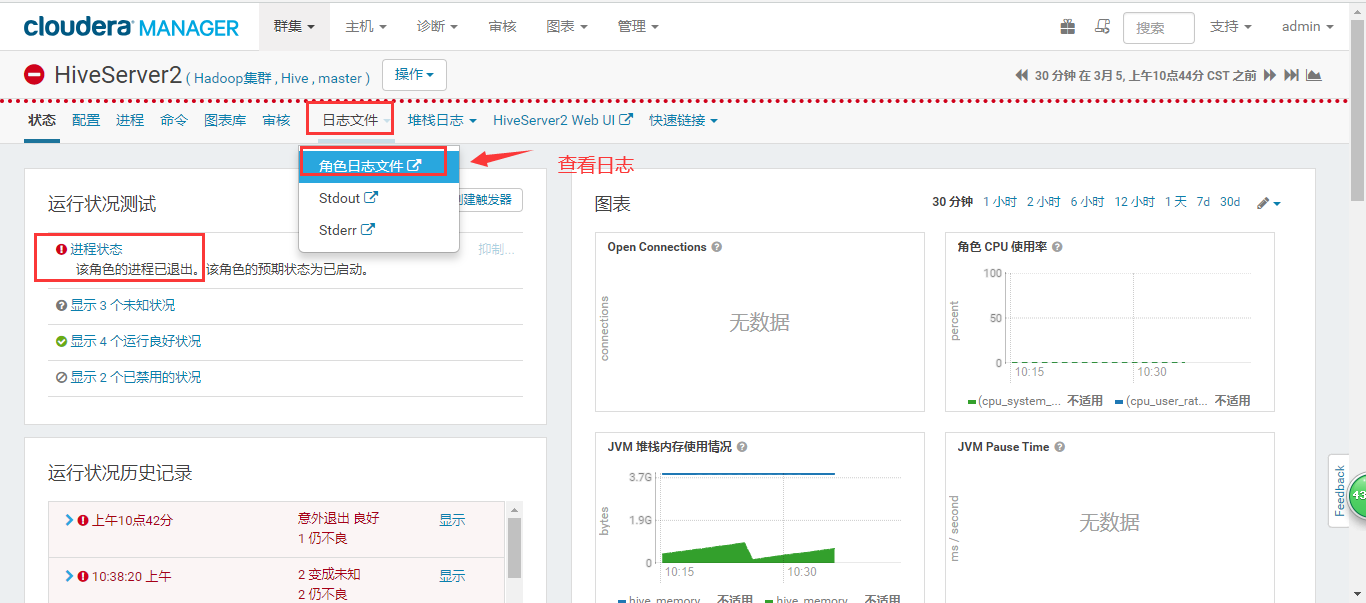1366x603 pixels.
Task: Set chart range to 6小时
Action: [1088, 202]
